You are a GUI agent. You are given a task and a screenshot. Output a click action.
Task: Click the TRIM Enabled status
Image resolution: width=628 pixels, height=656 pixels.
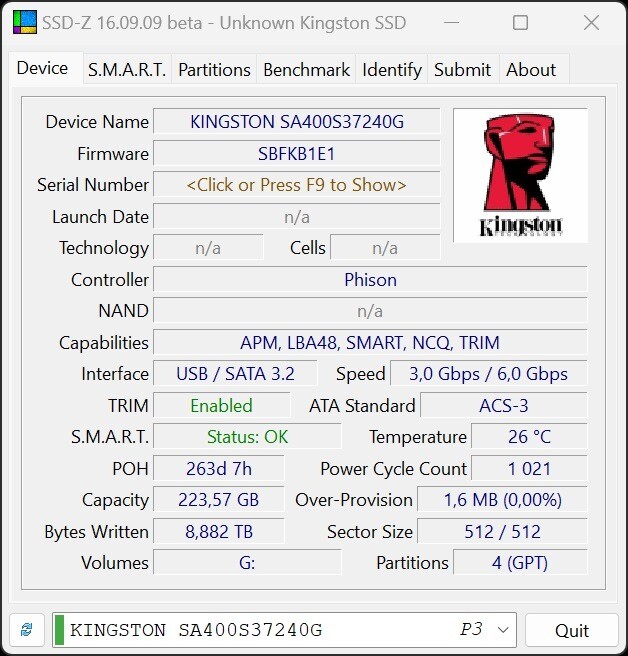[x=221, y=405]
